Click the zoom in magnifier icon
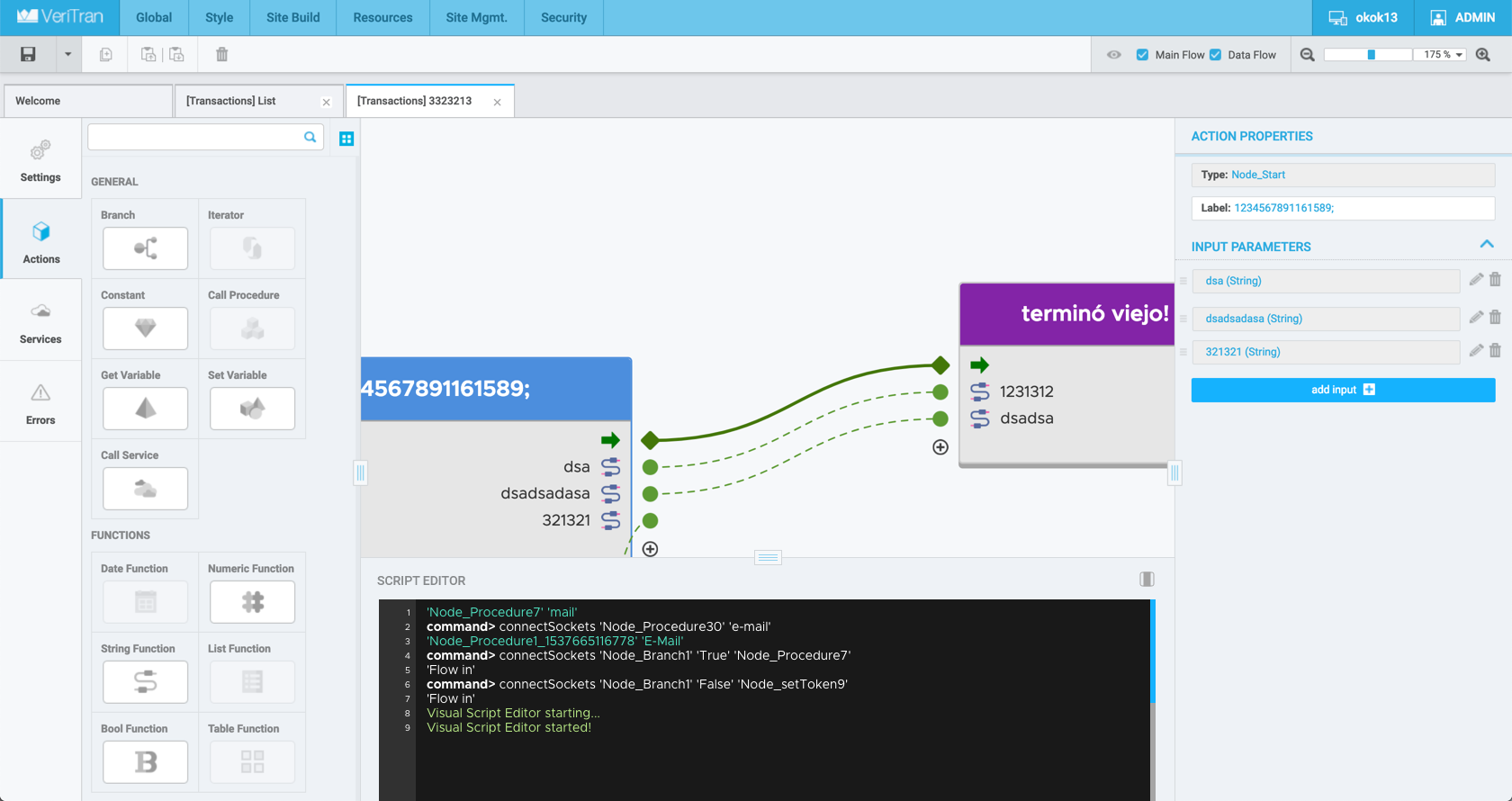Viewport: 1512px width, 801px height. [1483, 55]
